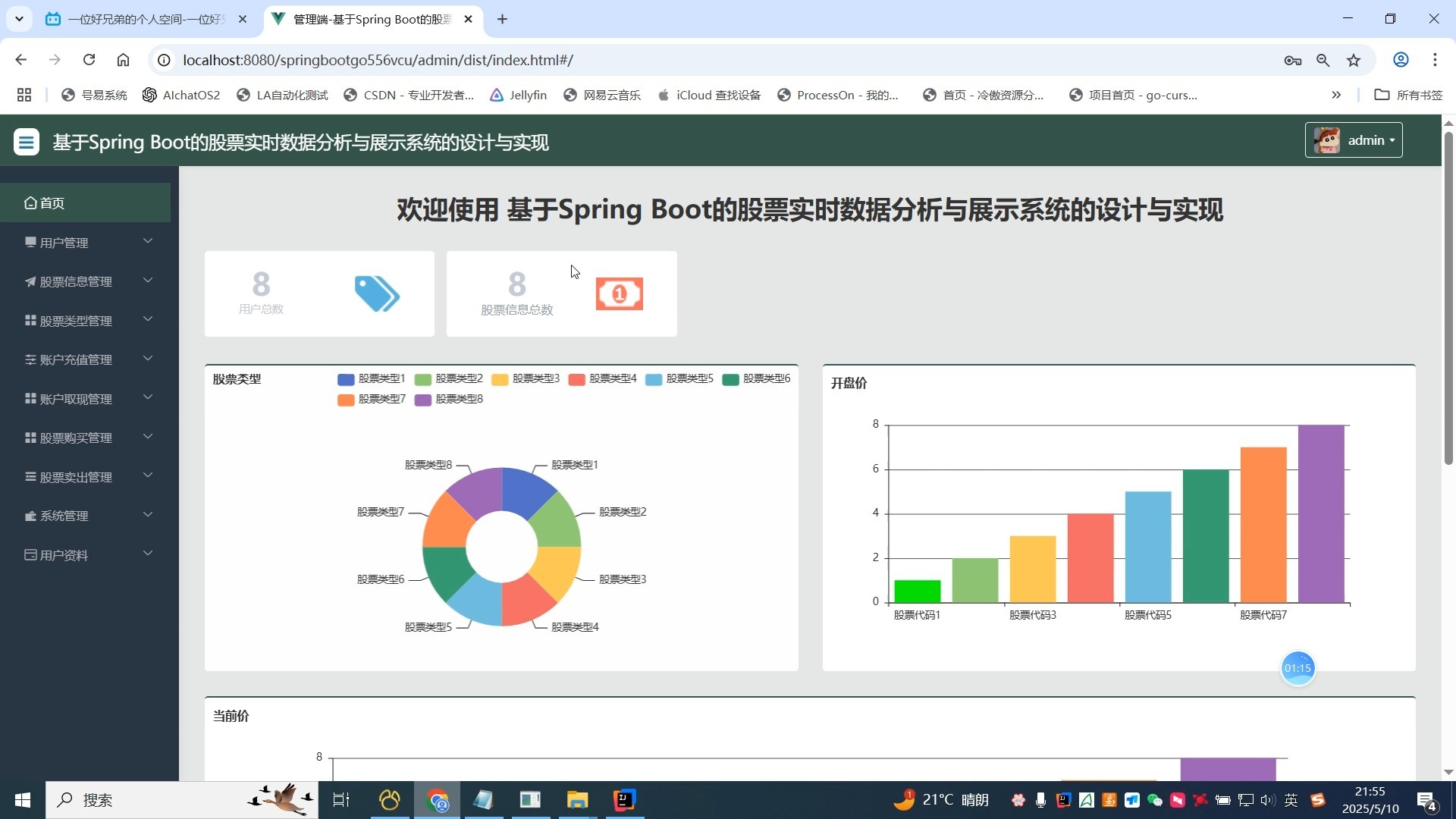The height and width of the screenshot is (819, 1456).
Task: Click the tallest purple bar in 开盘价 chart
Action: 1321,514
